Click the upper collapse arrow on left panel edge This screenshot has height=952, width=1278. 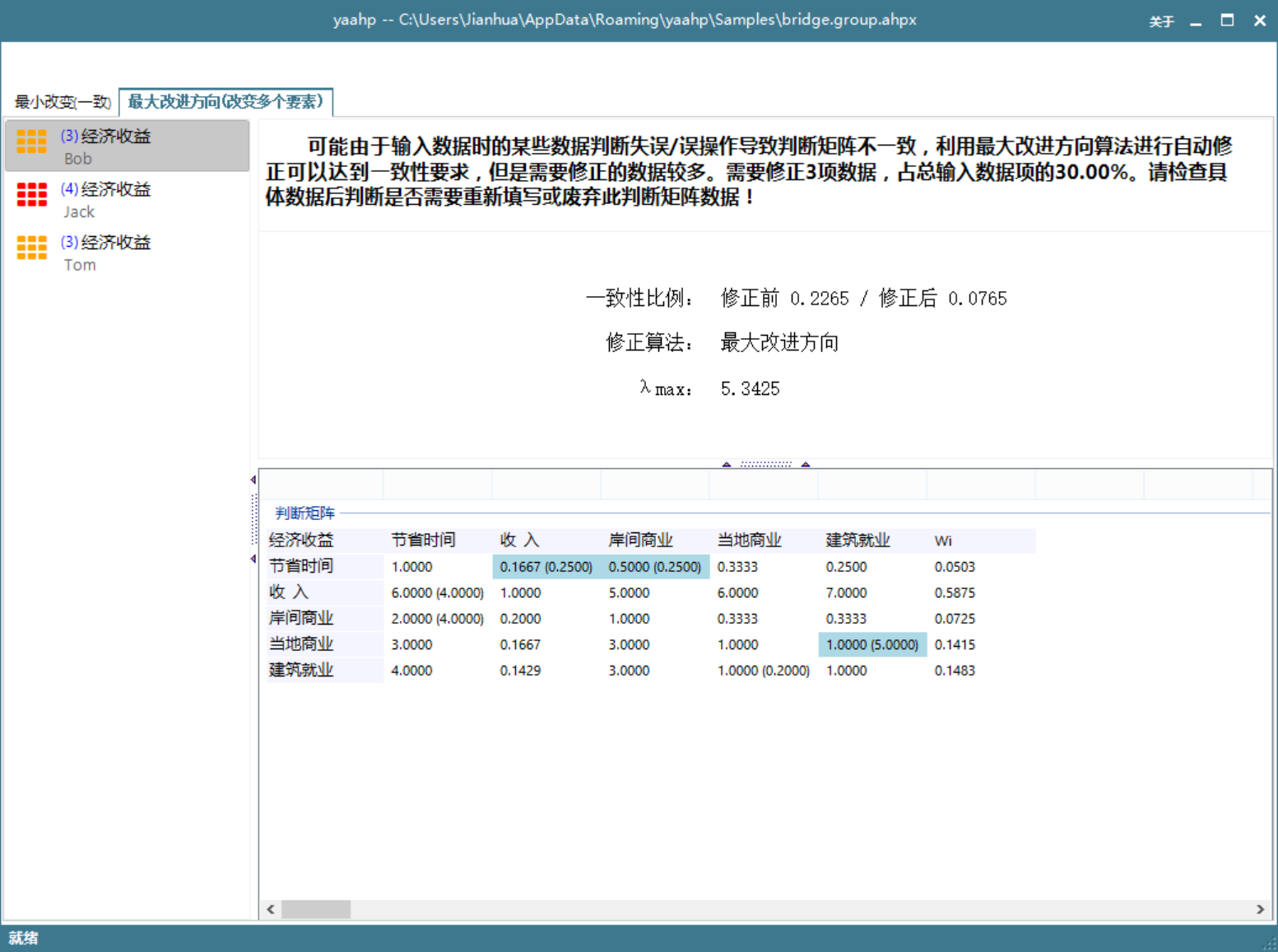[253, 480]
